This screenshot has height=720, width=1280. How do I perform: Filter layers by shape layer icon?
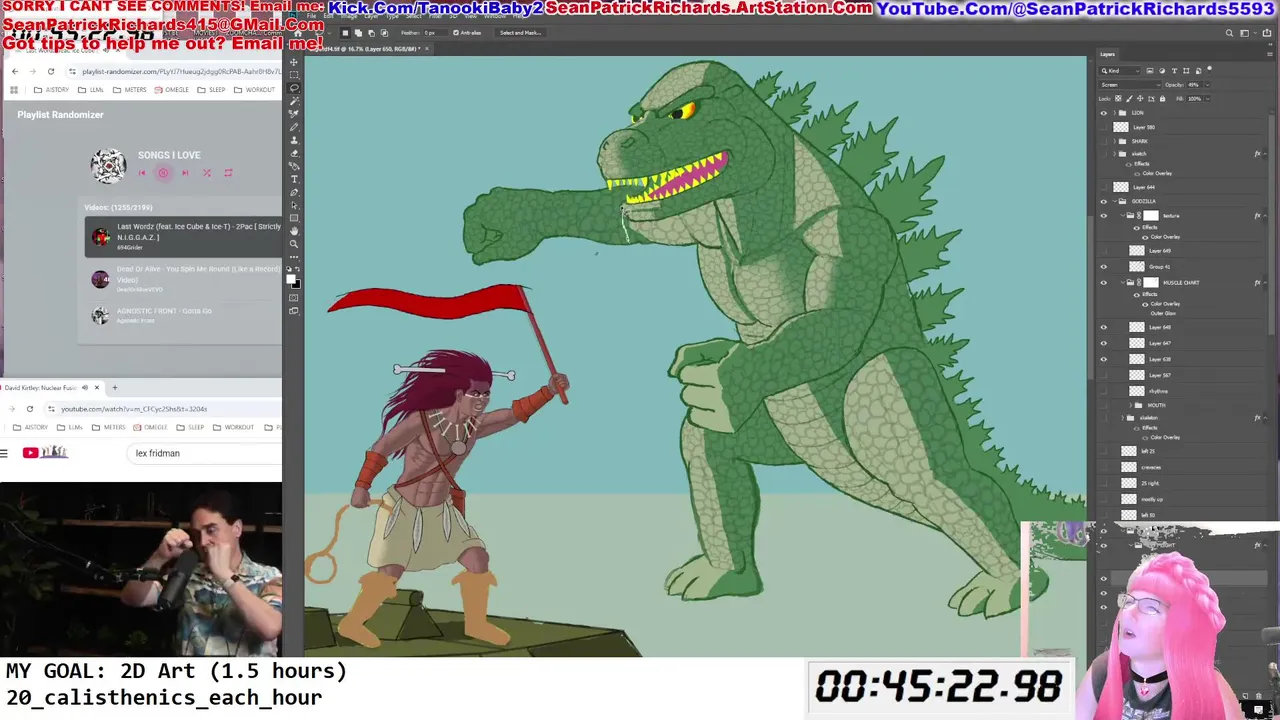1186,71
